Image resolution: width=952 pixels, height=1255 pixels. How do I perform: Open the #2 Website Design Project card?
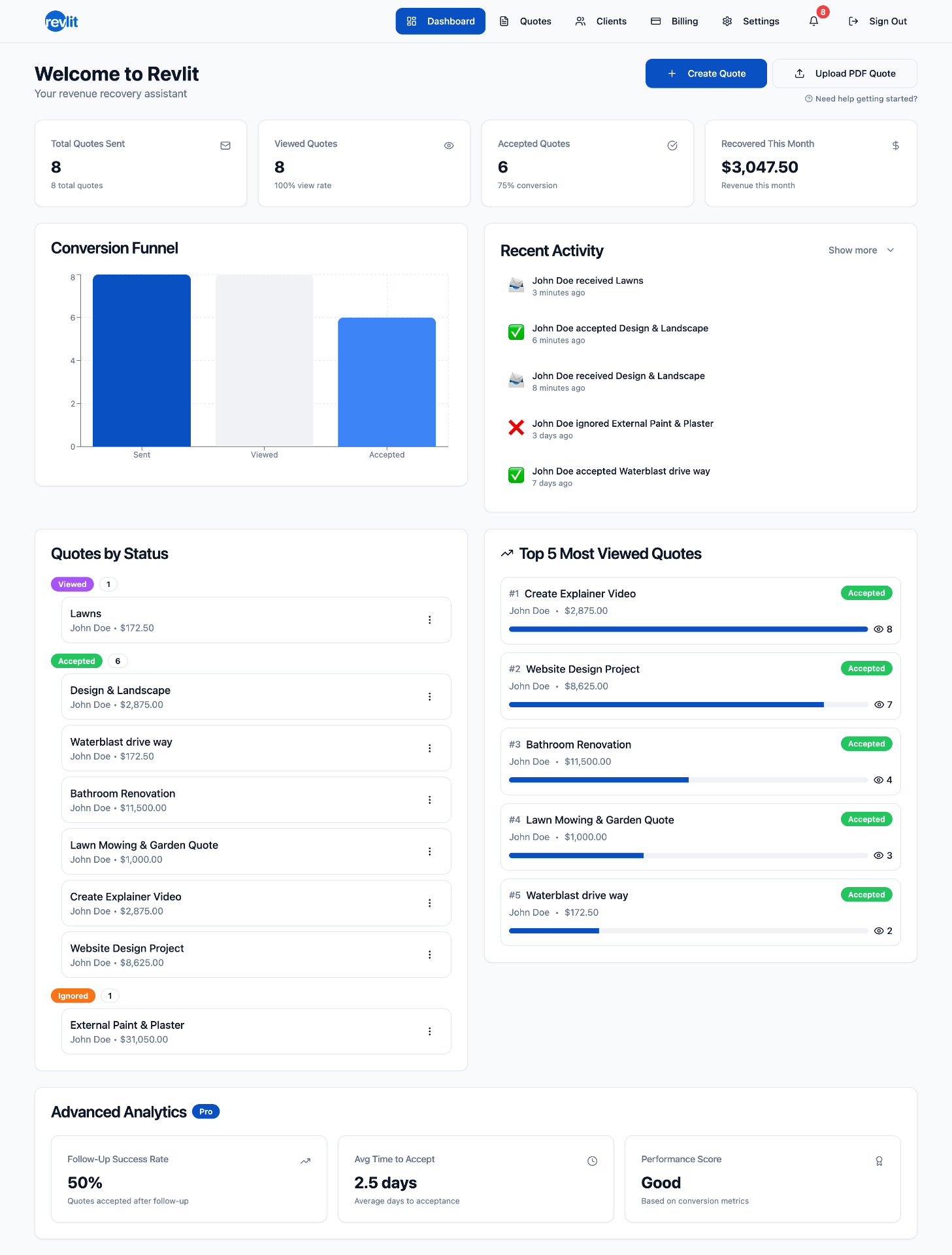coord(700,686)
